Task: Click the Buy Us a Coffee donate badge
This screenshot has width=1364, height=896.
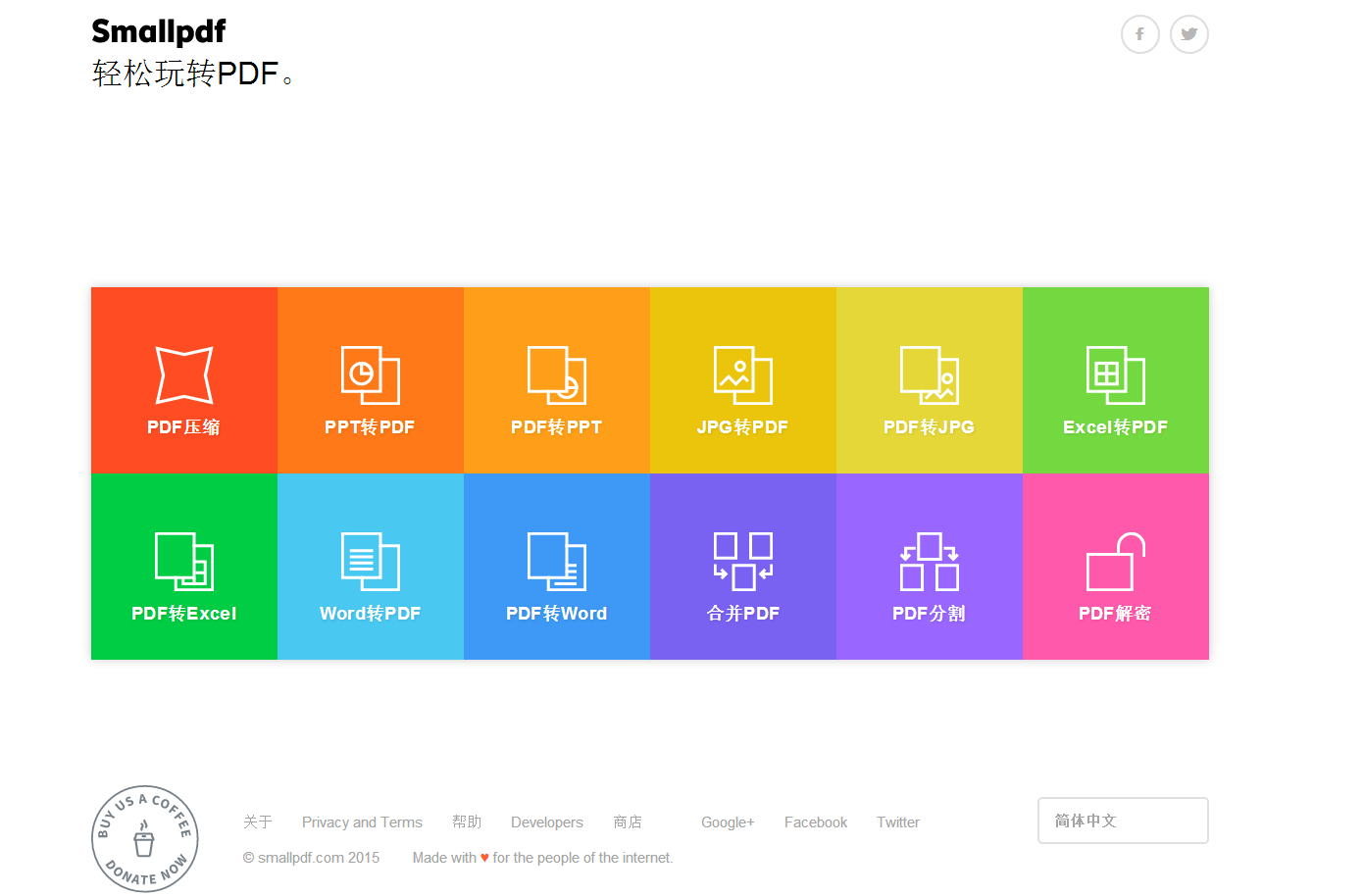Action: coord(145,839)
